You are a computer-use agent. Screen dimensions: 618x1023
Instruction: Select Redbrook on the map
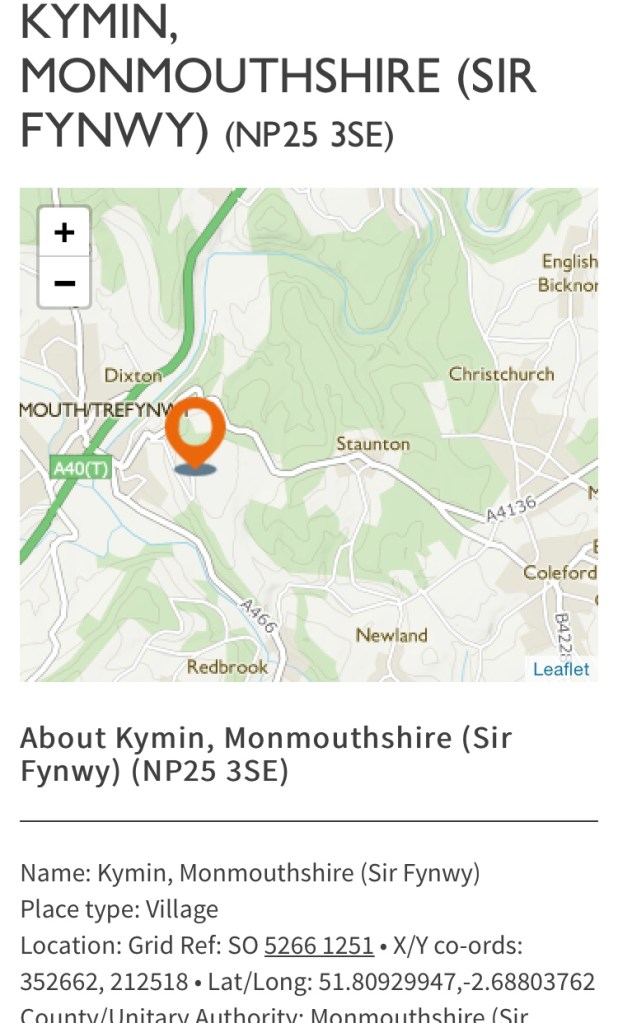coord(227,667)
